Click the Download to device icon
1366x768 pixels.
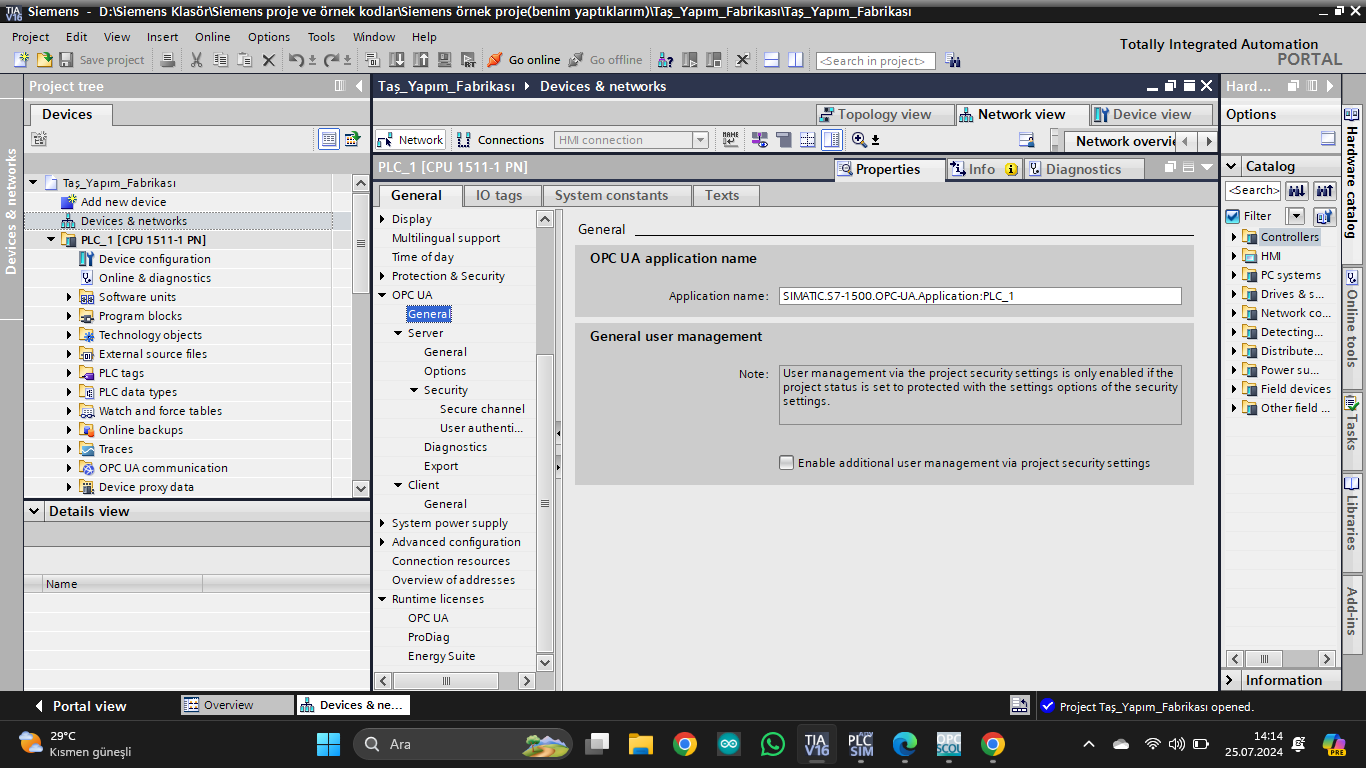396,60
